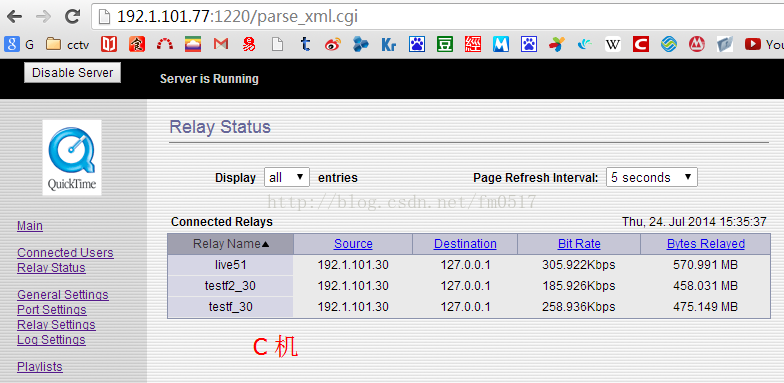Open the Display entries dropdown
784x383 pixels.
click(286, 178)
